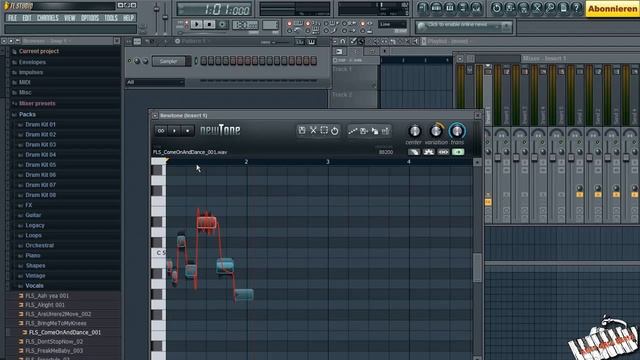The height and width of the screenshot is (360, 640).
Task: Open the step sequencer keyboard editor icon
Action: [x=311, y=42]
